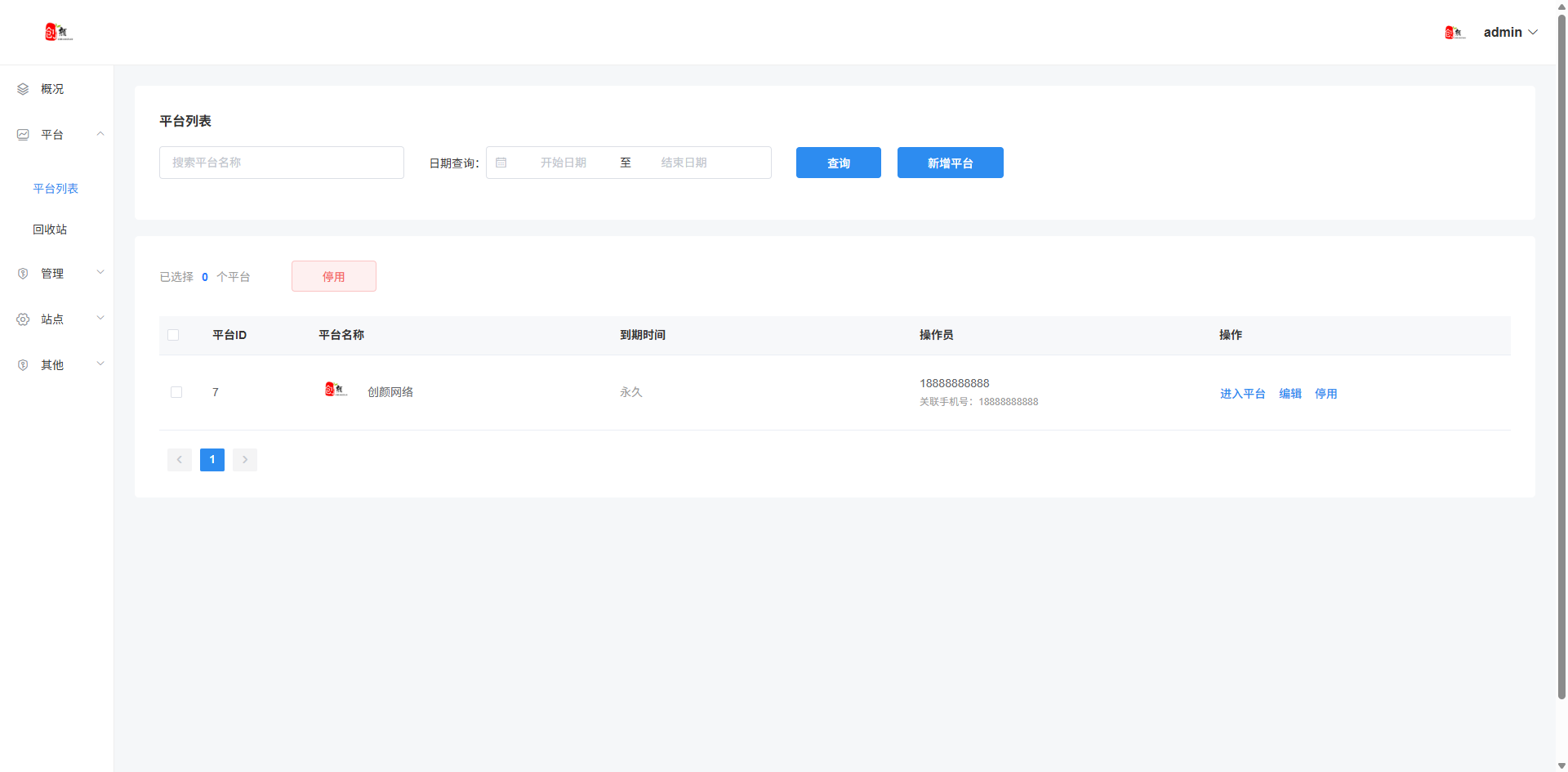
Task: Click the 新增平台 add platform button
Action: coord(951,163)
